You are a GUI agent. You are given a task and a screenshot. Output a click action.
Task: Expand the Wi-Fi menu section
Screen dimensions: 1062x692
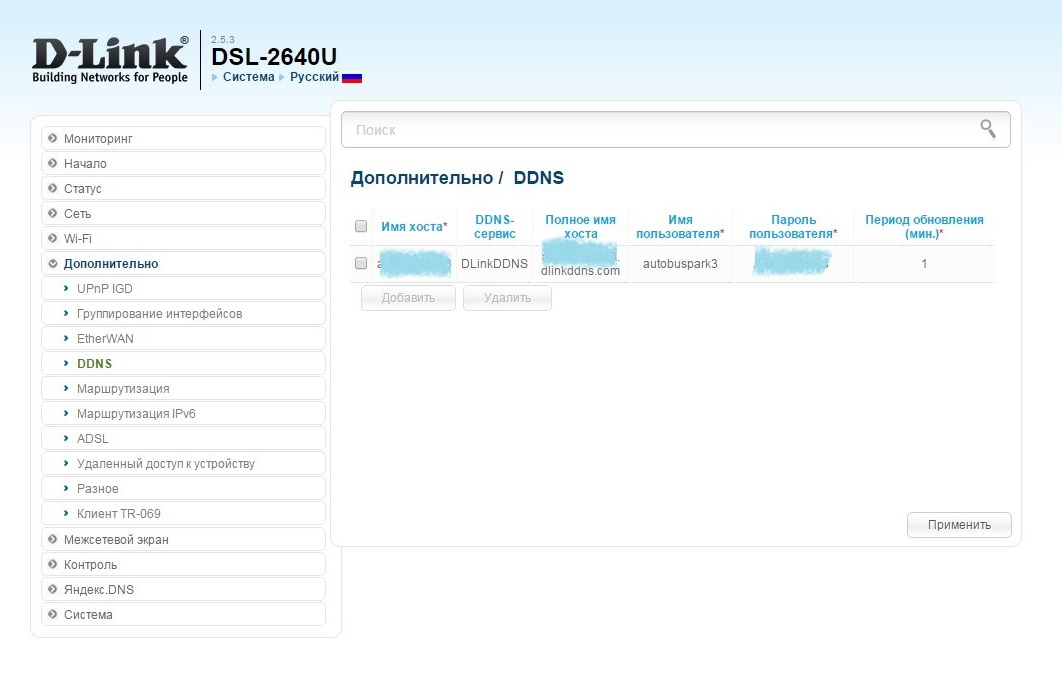coord(77,238)
